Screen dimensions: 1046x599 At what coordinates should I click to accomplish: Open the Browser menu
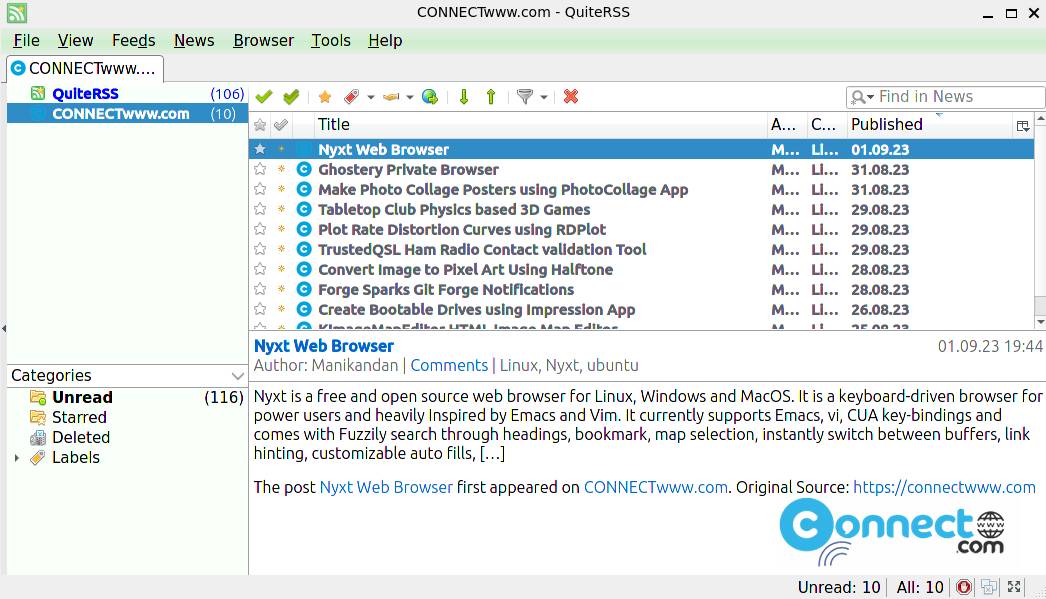[x=264, y=41]
